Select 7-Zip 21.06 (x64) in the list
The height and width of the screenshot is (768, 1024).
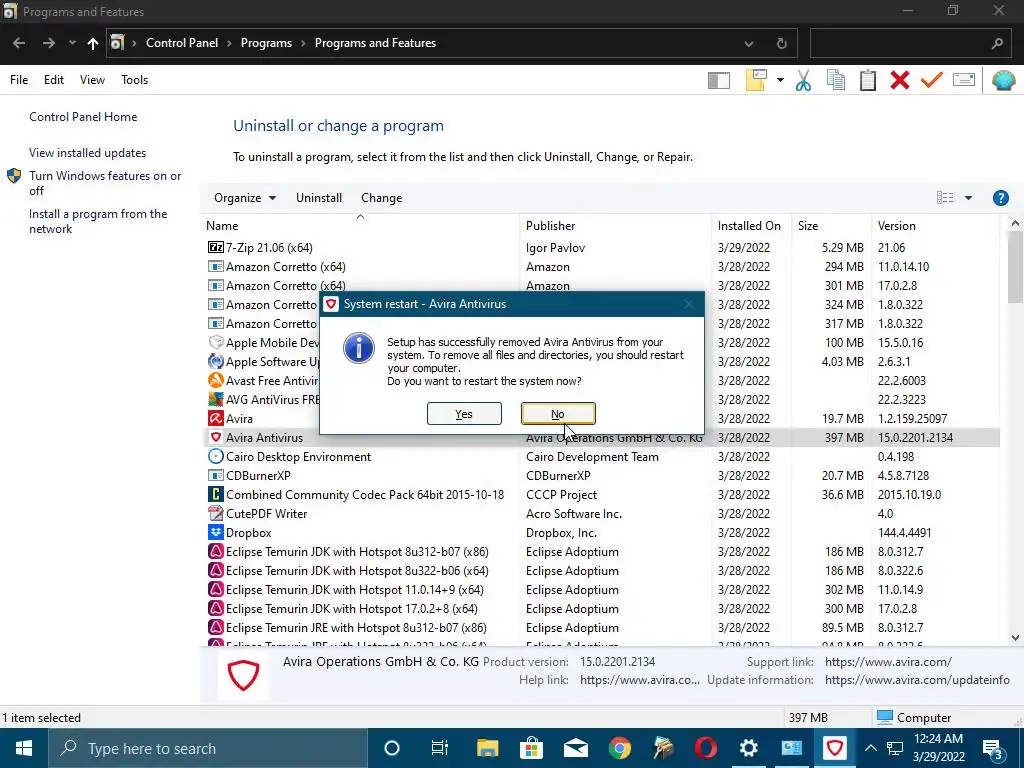pos(601,248)
